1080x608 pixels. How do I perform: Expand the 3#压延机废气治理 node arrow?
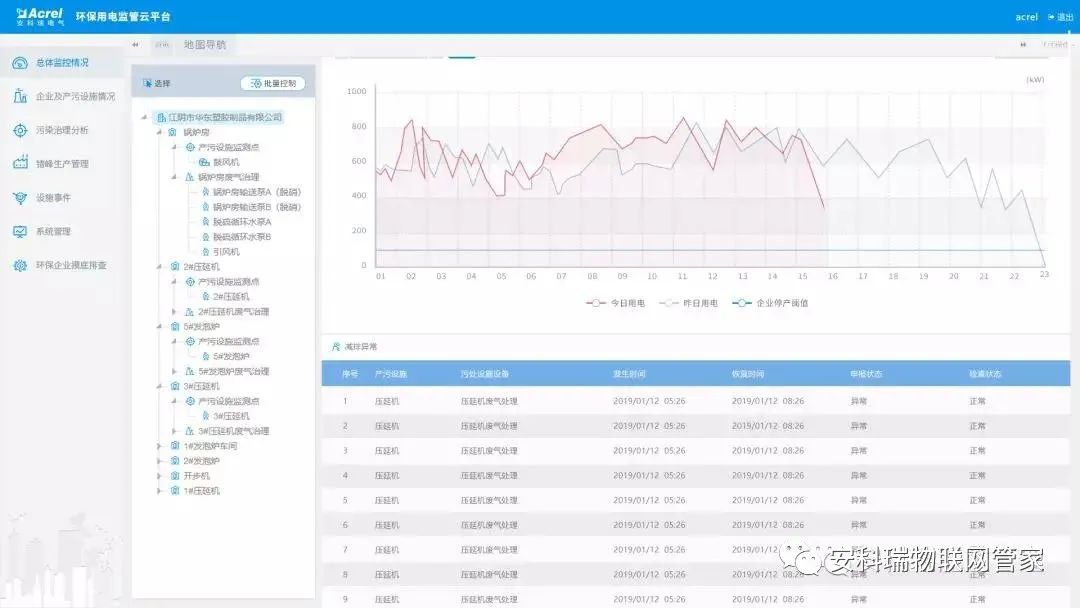174,432
